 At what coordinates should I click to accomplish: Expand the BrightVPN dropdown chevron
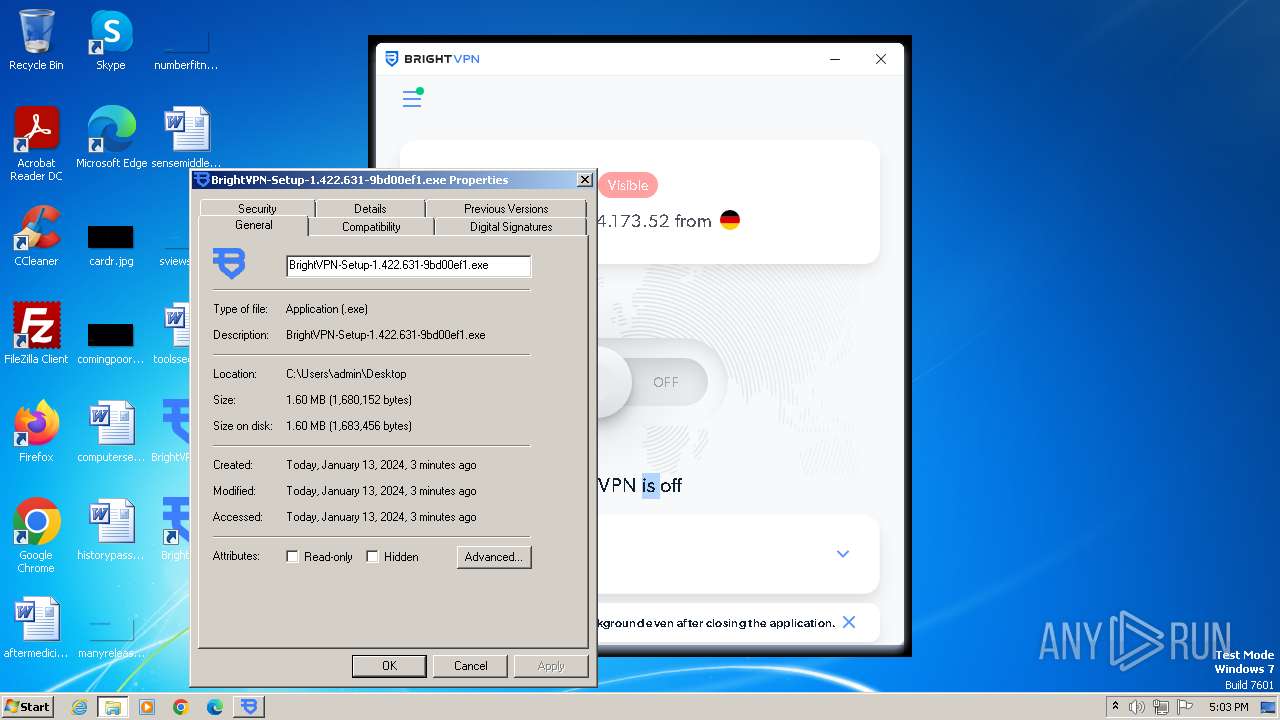point(843,554)
